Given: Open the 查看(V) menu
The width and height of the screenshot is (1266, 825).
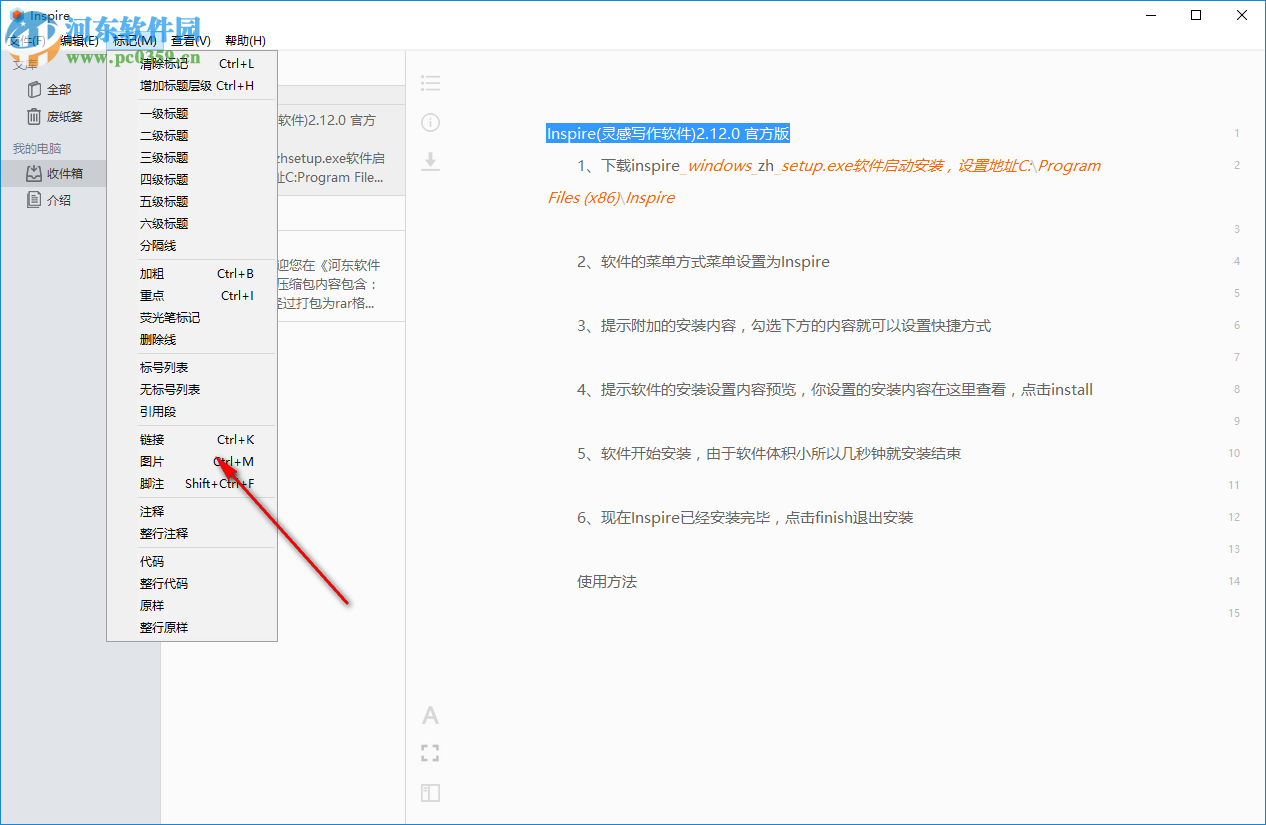Looking at the screenshot, I should pyautogui.click(x=190, y=40).
